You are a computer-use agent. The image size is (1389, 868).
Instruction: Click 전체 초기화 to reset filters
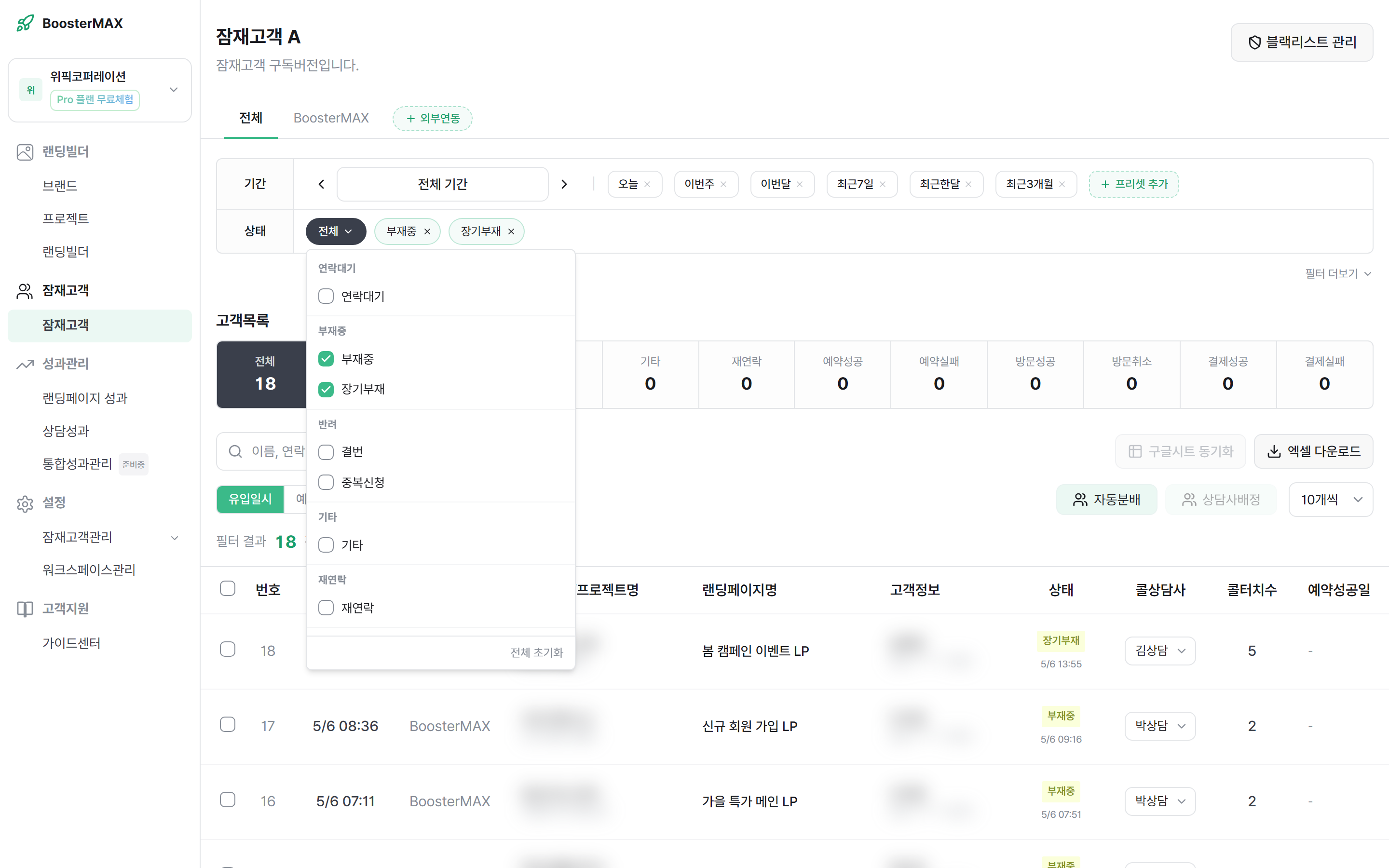click(537, 653)
